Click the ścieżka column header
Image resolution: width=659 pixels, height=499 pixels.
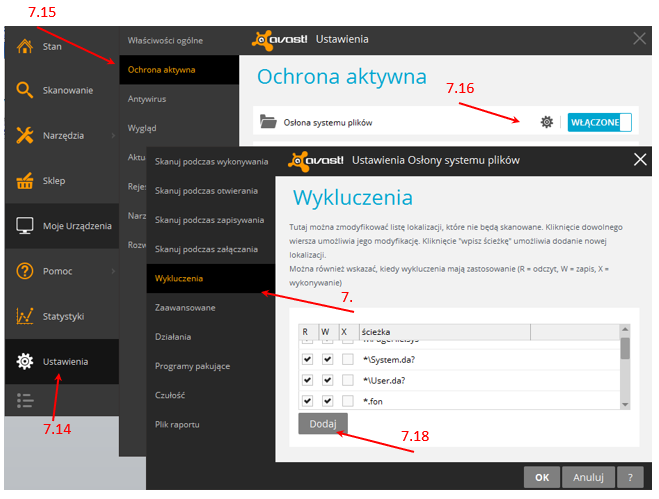(445, 332)
